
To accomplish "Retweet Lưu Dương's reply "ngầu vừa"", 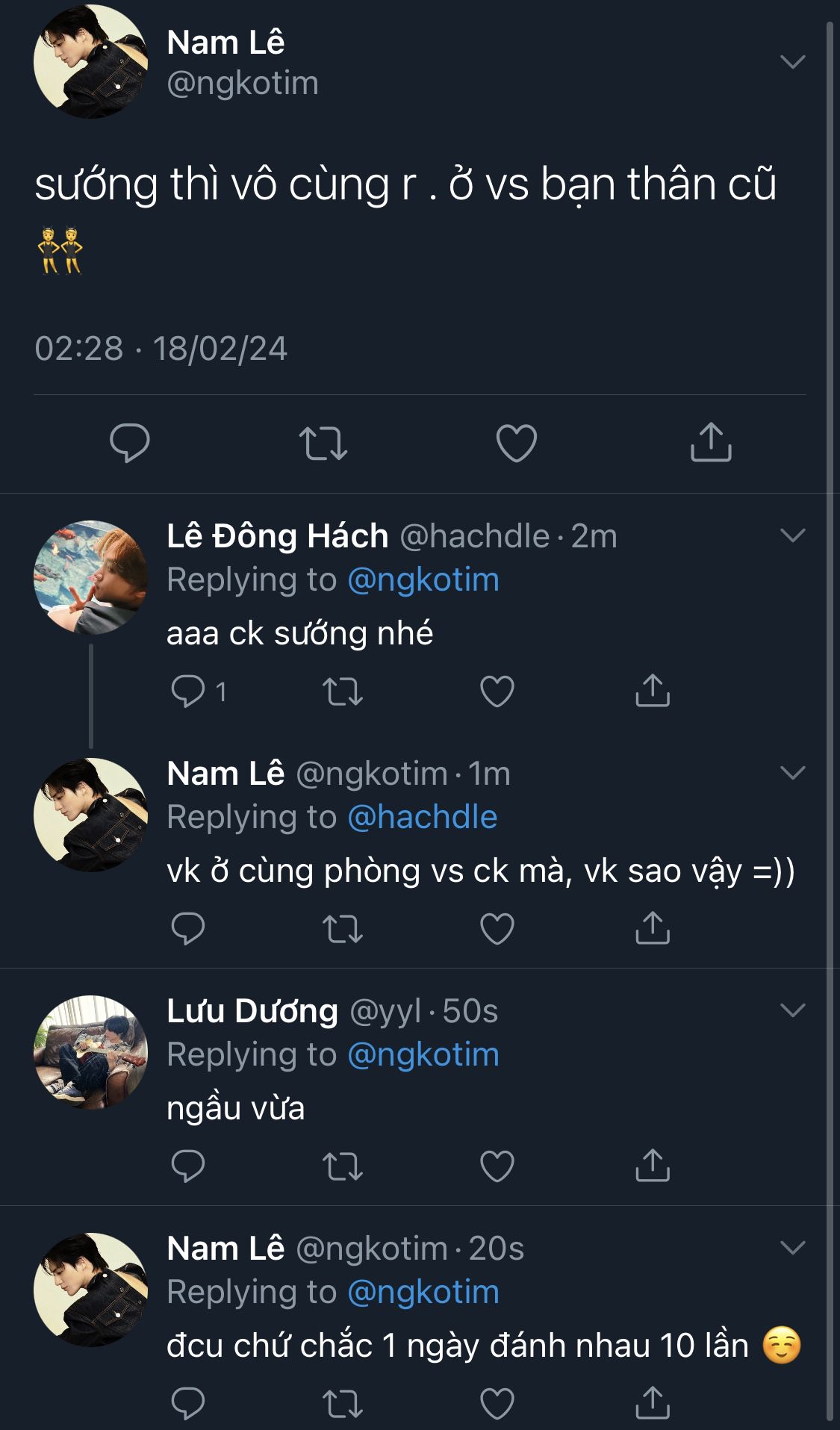I will pos(343,1166).
